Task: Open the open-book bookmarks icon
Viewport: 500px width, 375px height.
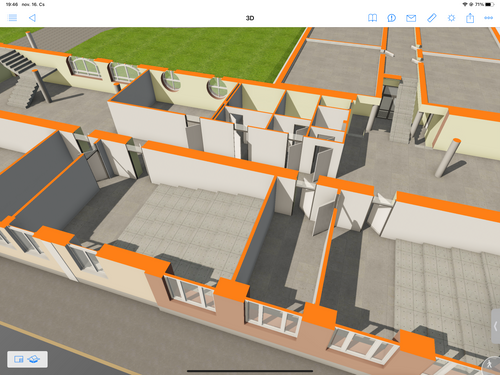Action: 372,18
